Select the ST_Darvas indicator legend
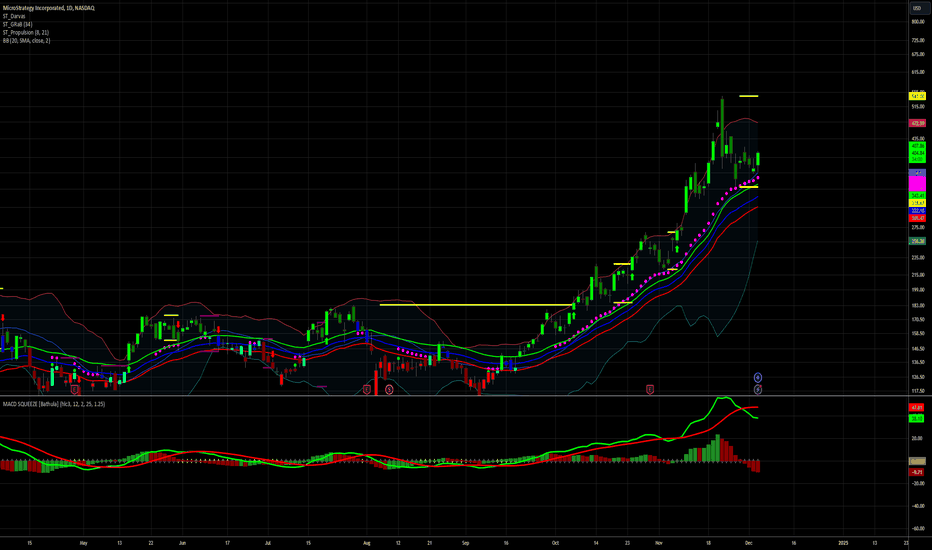This screenshot has width=932, height=550. tap(15, 17)
